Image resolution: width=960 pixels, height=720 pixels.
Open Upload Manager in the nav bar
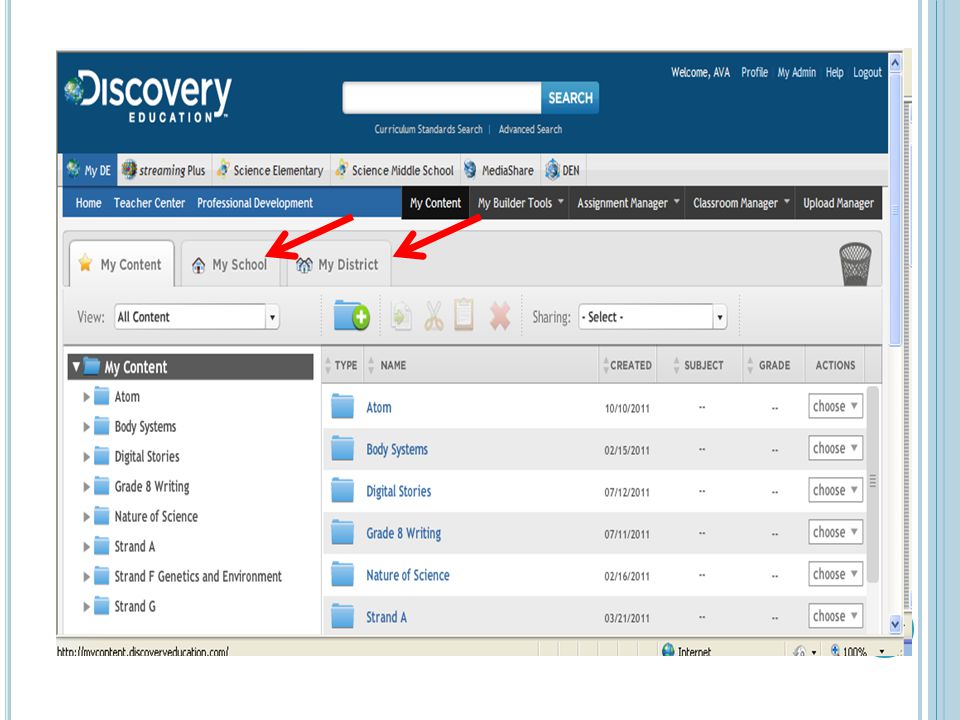pos(838,203)
